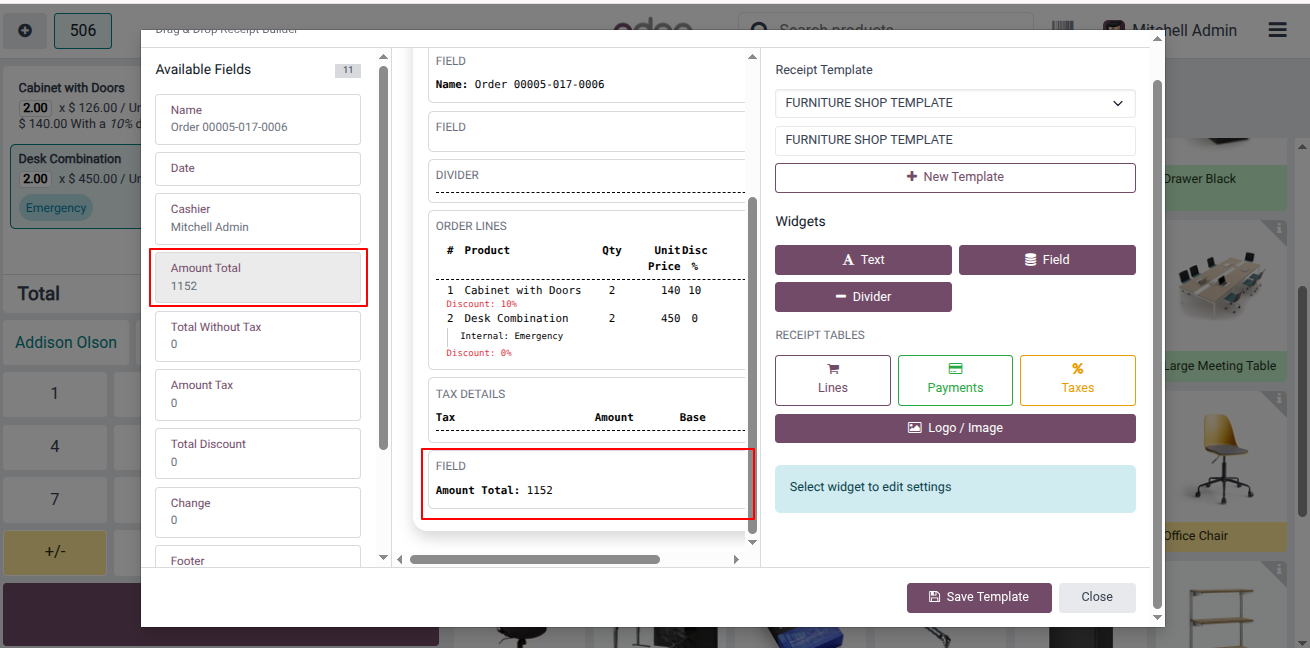This screenshot has height=648, width=1310.
Task: Open the Receipt Template dropdown
Action: [955, 103]
